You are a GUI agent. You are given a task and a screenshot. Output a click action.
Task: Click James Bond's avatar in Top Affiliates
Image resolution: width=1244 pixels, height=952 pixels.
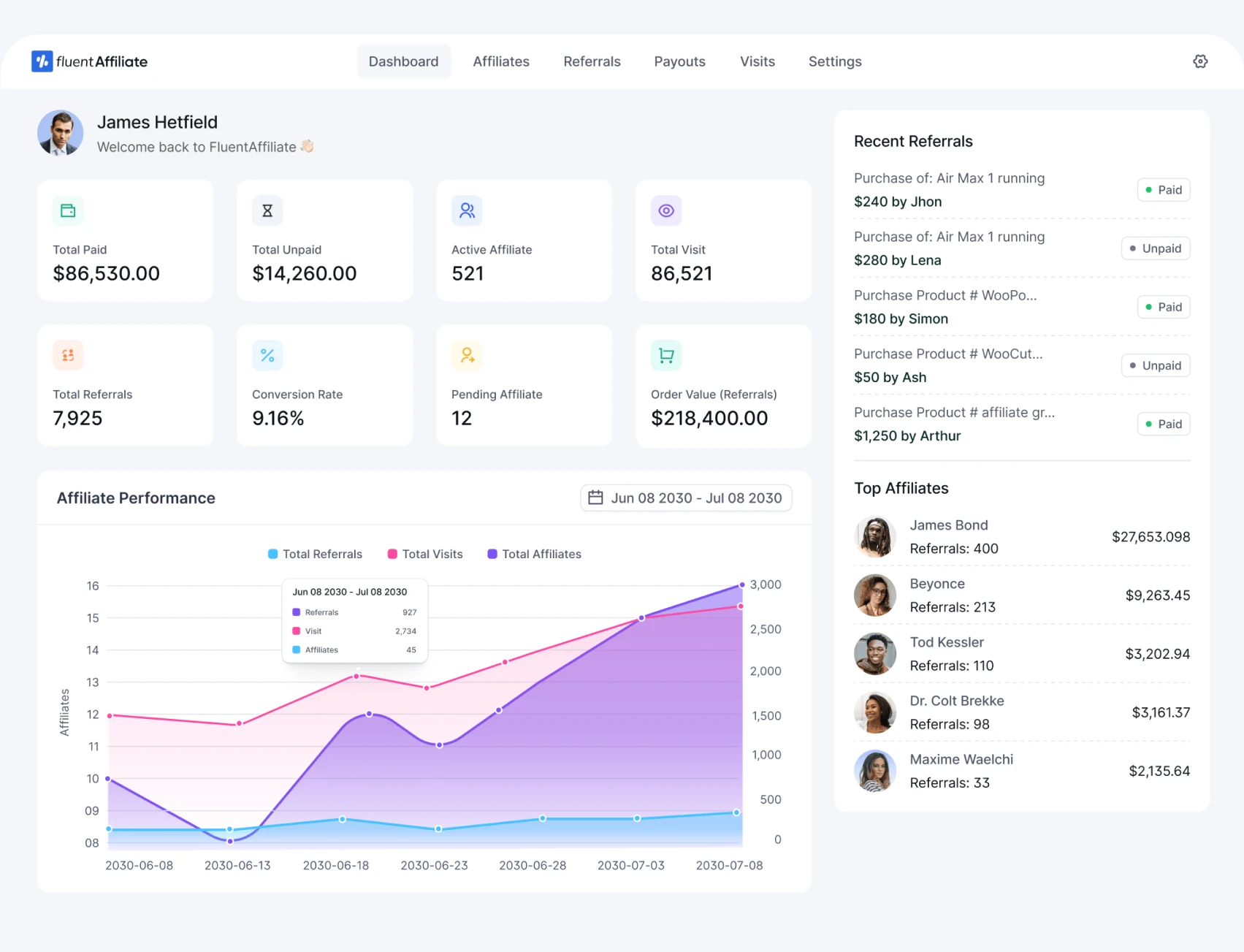coord(875,537)
